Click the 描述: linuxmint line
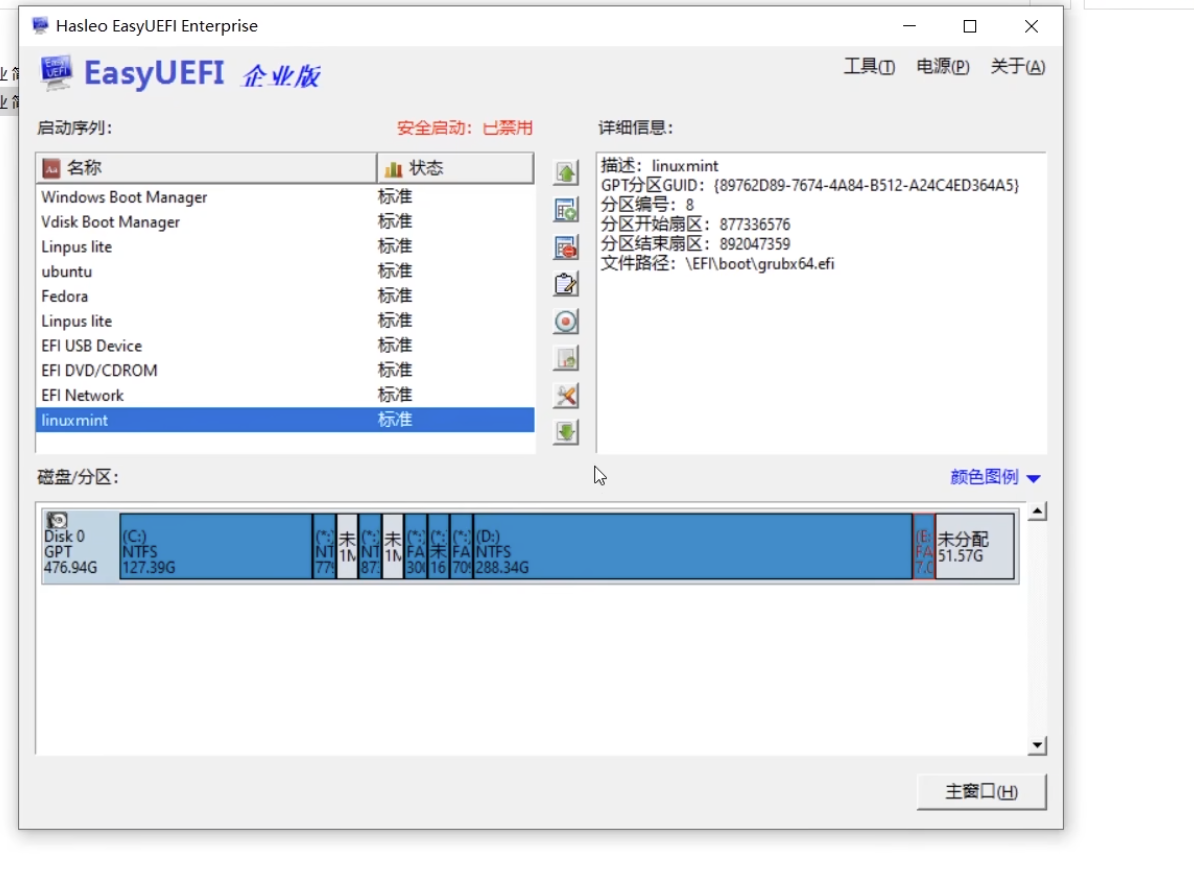Screen dimensions: 1194x882 pos(659,166)
